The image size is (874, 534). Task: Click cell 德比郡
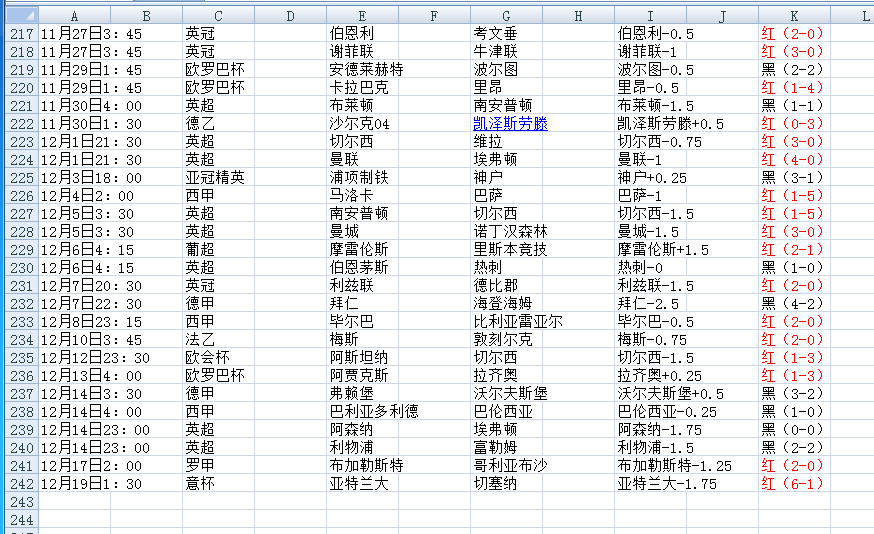(x=495, y=285)
